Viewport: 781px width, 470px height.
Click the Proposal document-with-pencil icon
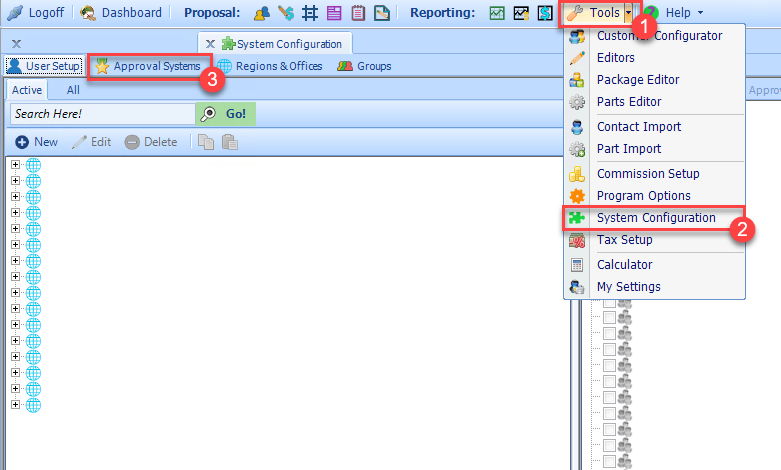tap(382, 13)
